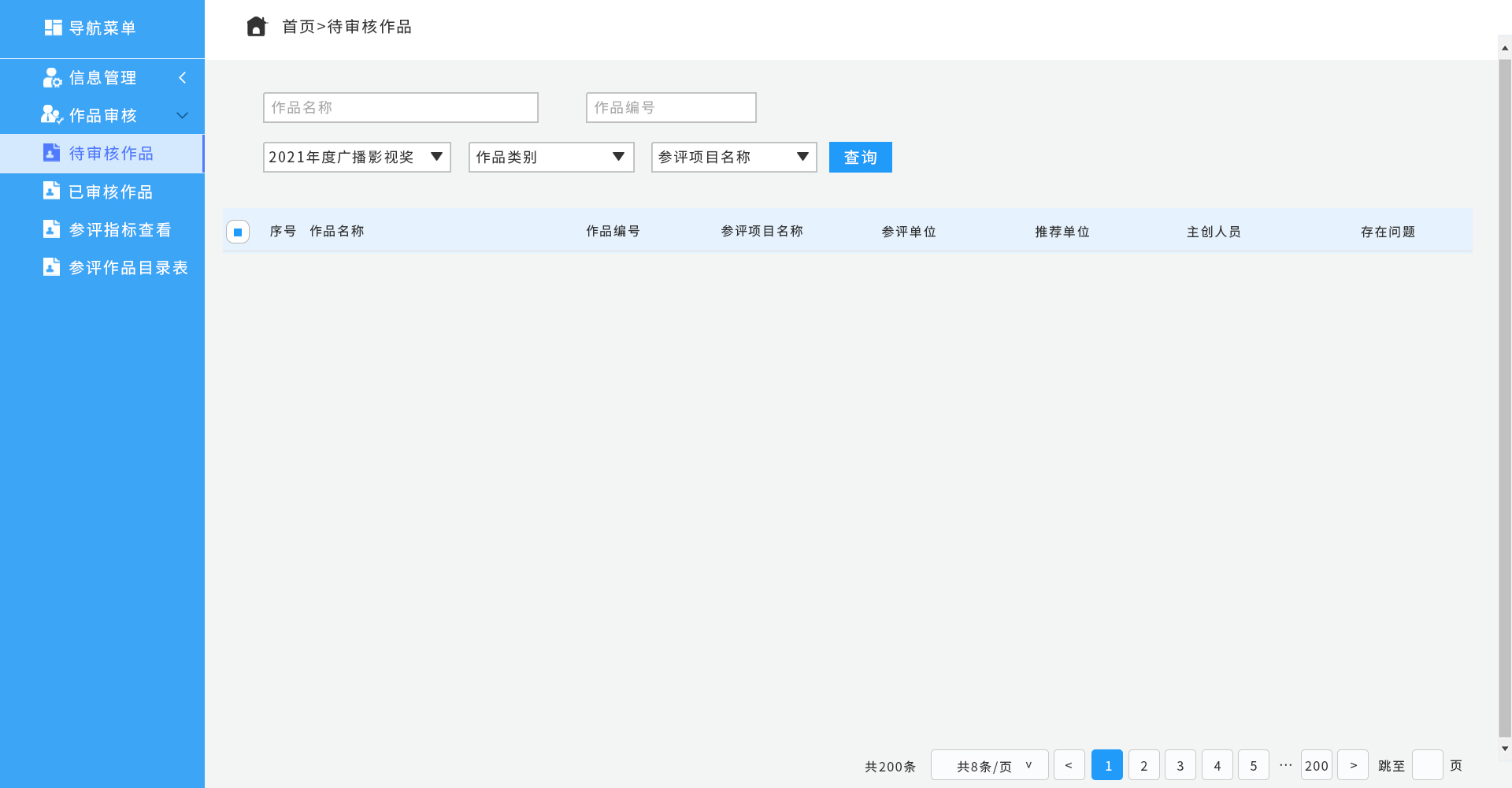Viewport: 1512px width, 788px height.
Task: Click the home icon in breadcrumb
Action: tap(256, 27)
